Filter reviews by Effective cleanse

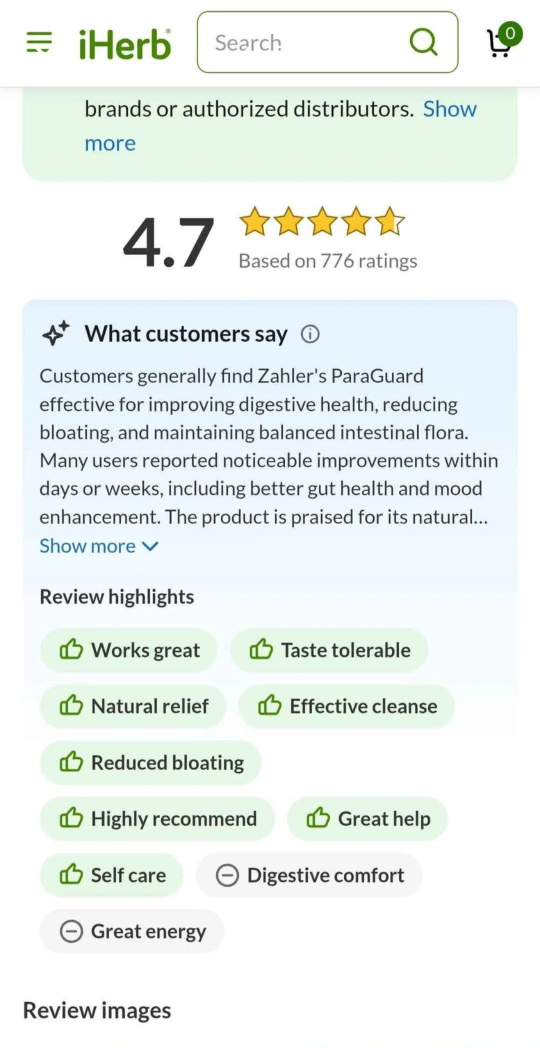[x=347, y=706]
